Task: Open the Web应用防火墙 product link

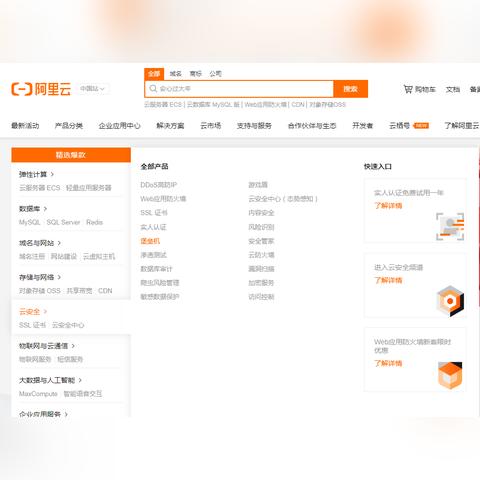Action: pos(163,199)
